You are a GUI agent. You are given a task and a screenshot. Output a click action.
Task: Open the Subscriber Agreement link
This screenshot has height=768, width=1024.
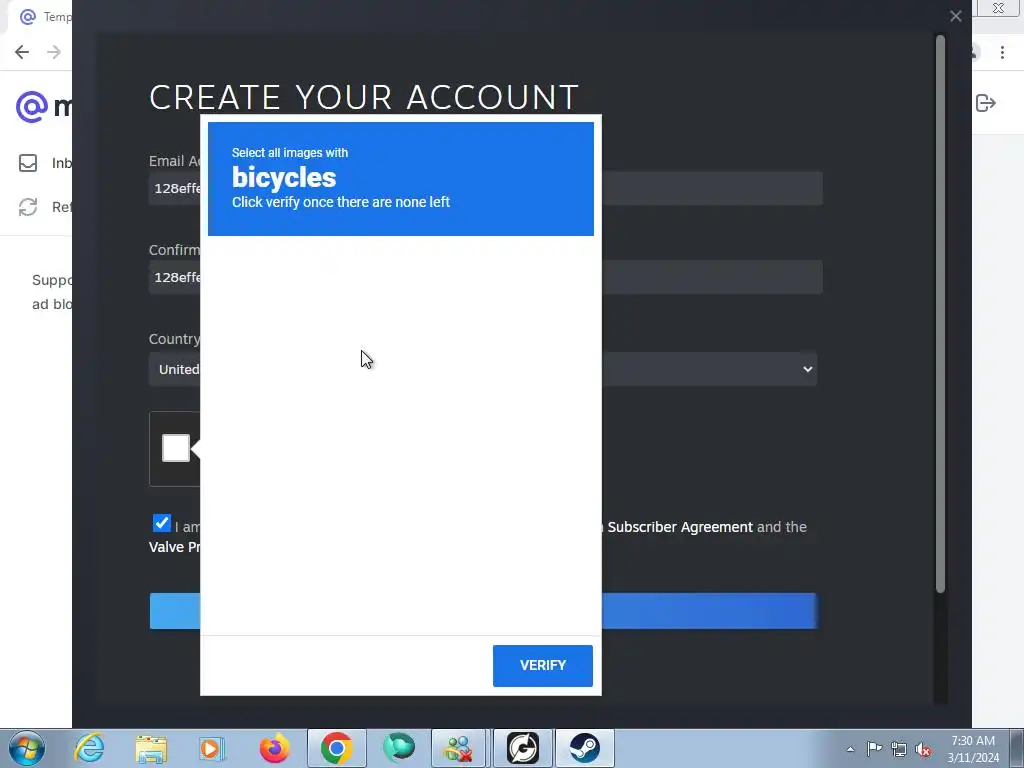coord(680,527)
